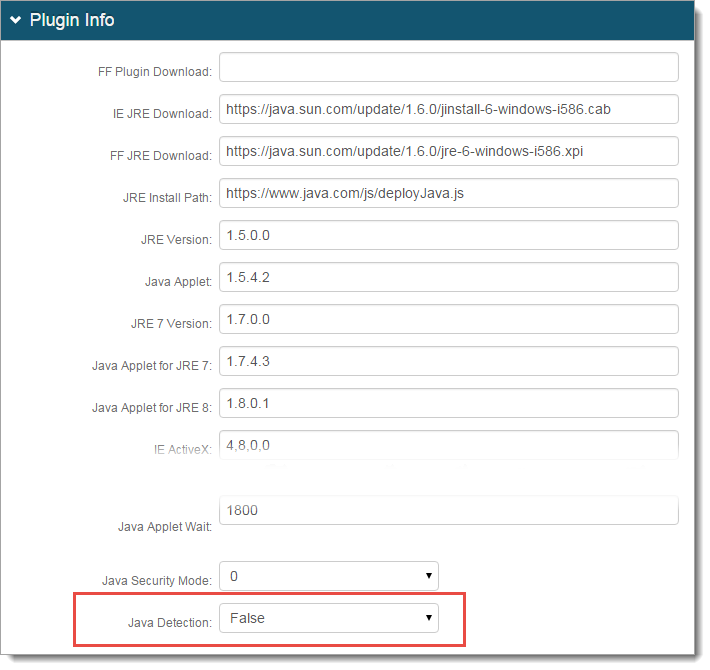Collapse the Plugin Info section chevron

click(15, 21)
